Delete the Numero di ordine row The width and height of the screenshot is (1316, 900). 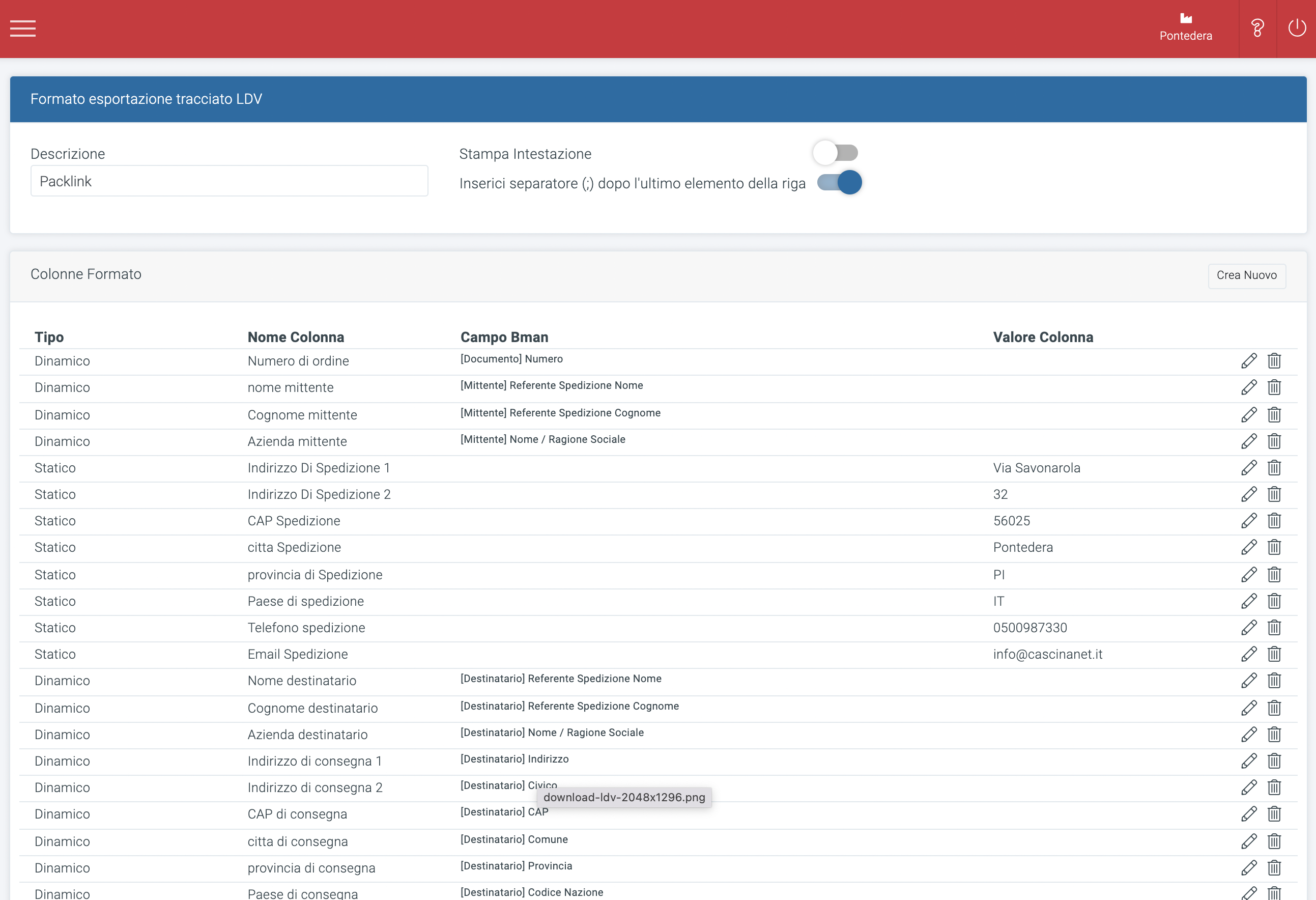[x=1274, y=361]
